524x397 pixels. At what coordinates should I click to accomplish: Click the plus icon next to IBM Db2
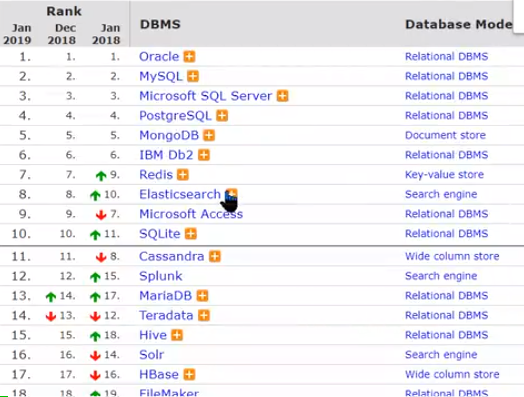click(x=204, y=155)
